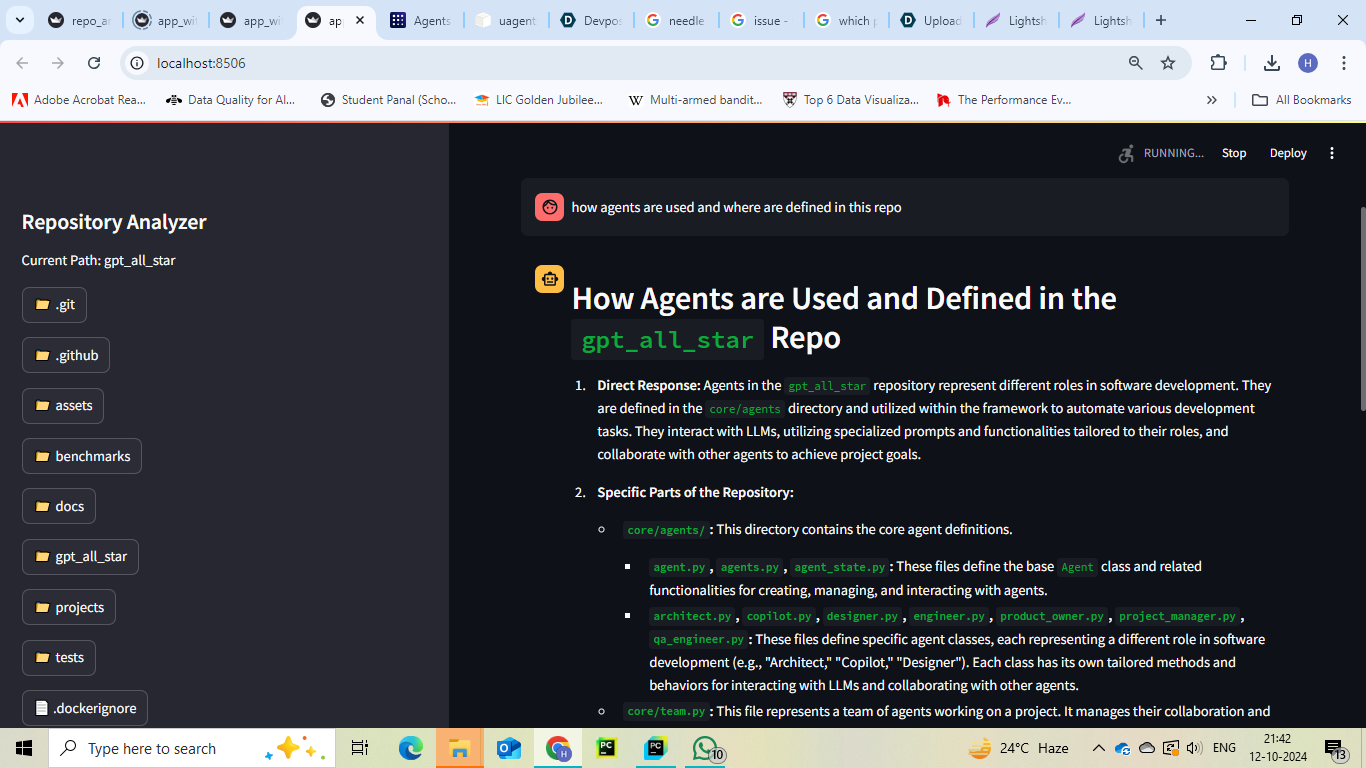Launch Microsoft Edge from taskbar

pyautogui.click(x=411, y=748)
